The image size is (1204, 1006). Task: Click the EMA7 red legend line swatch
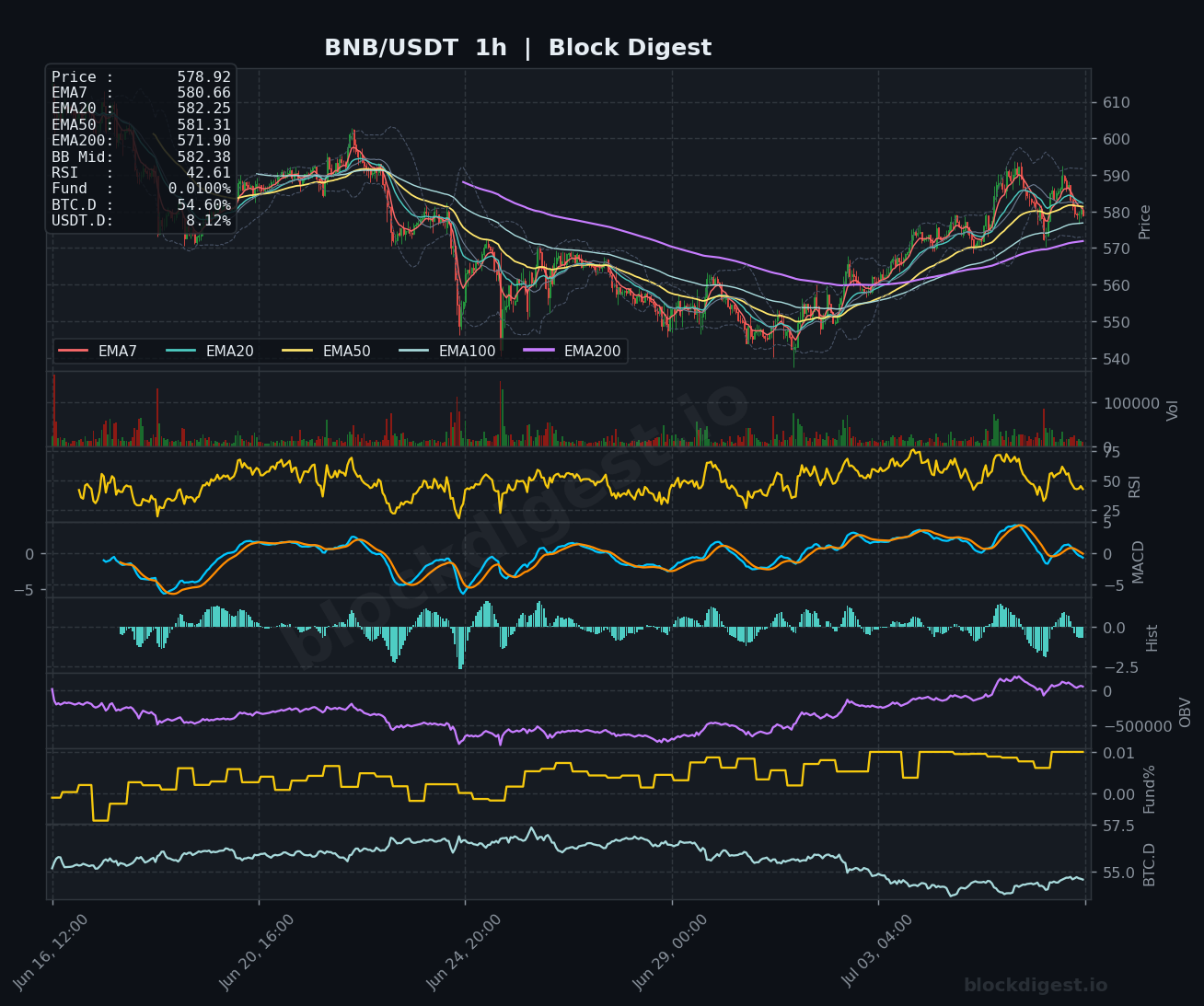pyautogui.click(x=74, y=351)
